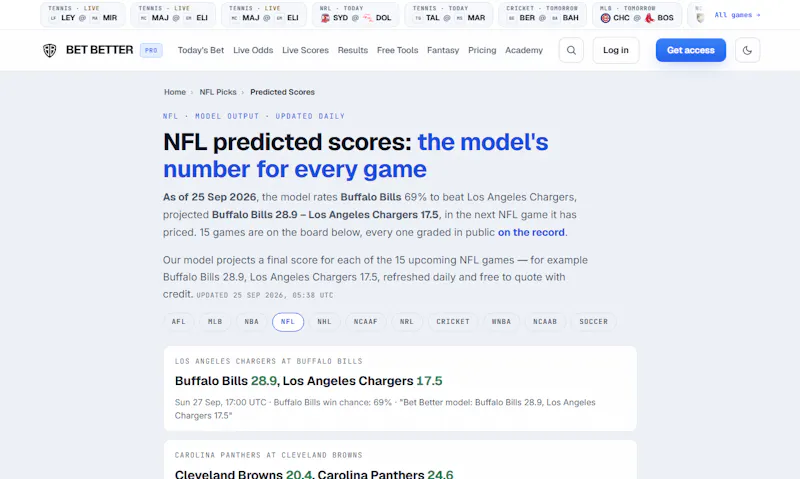Click the 'Sun 27 Sep, 17:00 UTC' game details line
The height and width of the screenshot is (479, 800).
click(385, 409)
